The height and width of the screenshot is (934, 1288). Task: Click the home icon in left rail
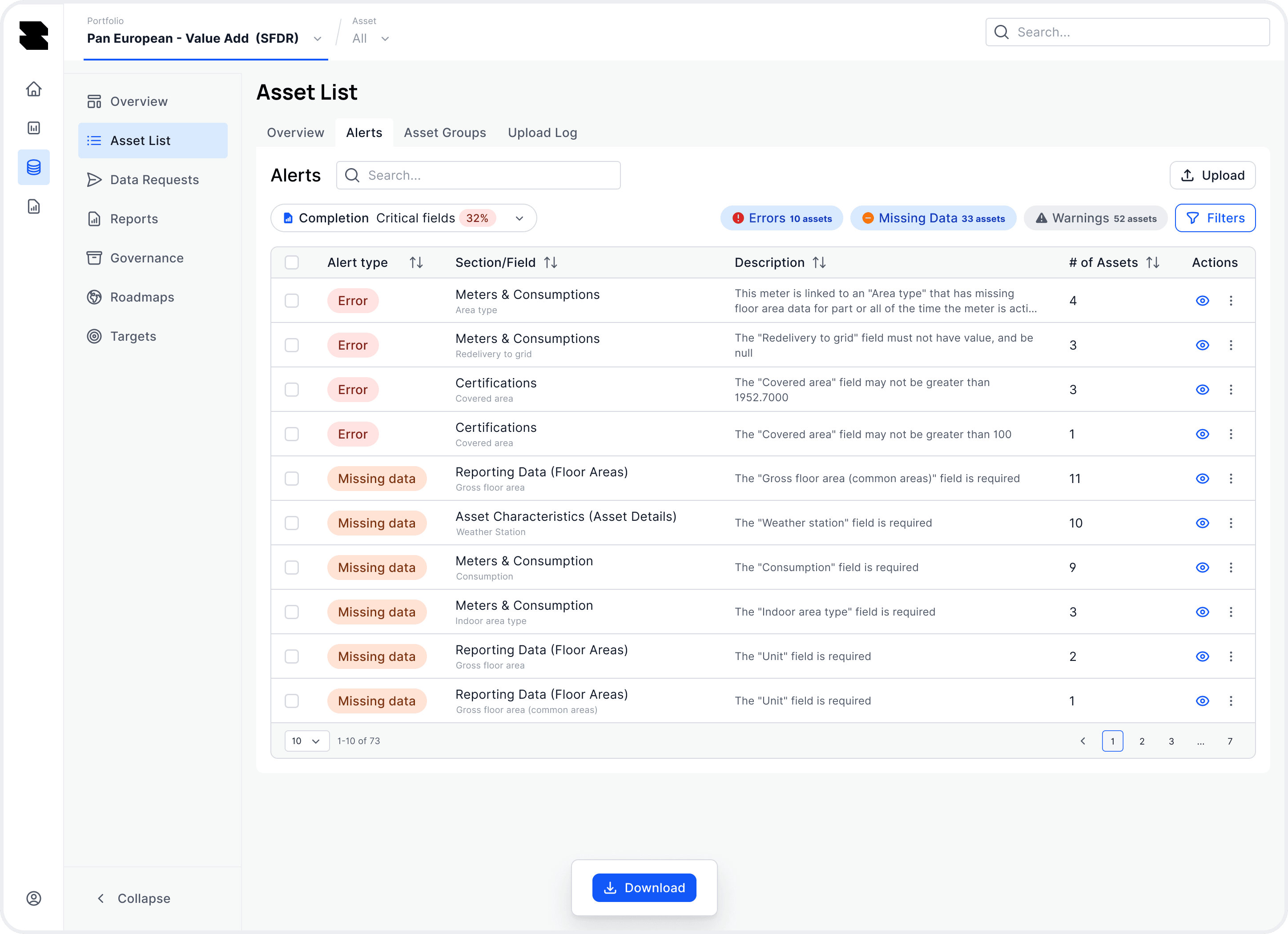[x=33, y=89]
